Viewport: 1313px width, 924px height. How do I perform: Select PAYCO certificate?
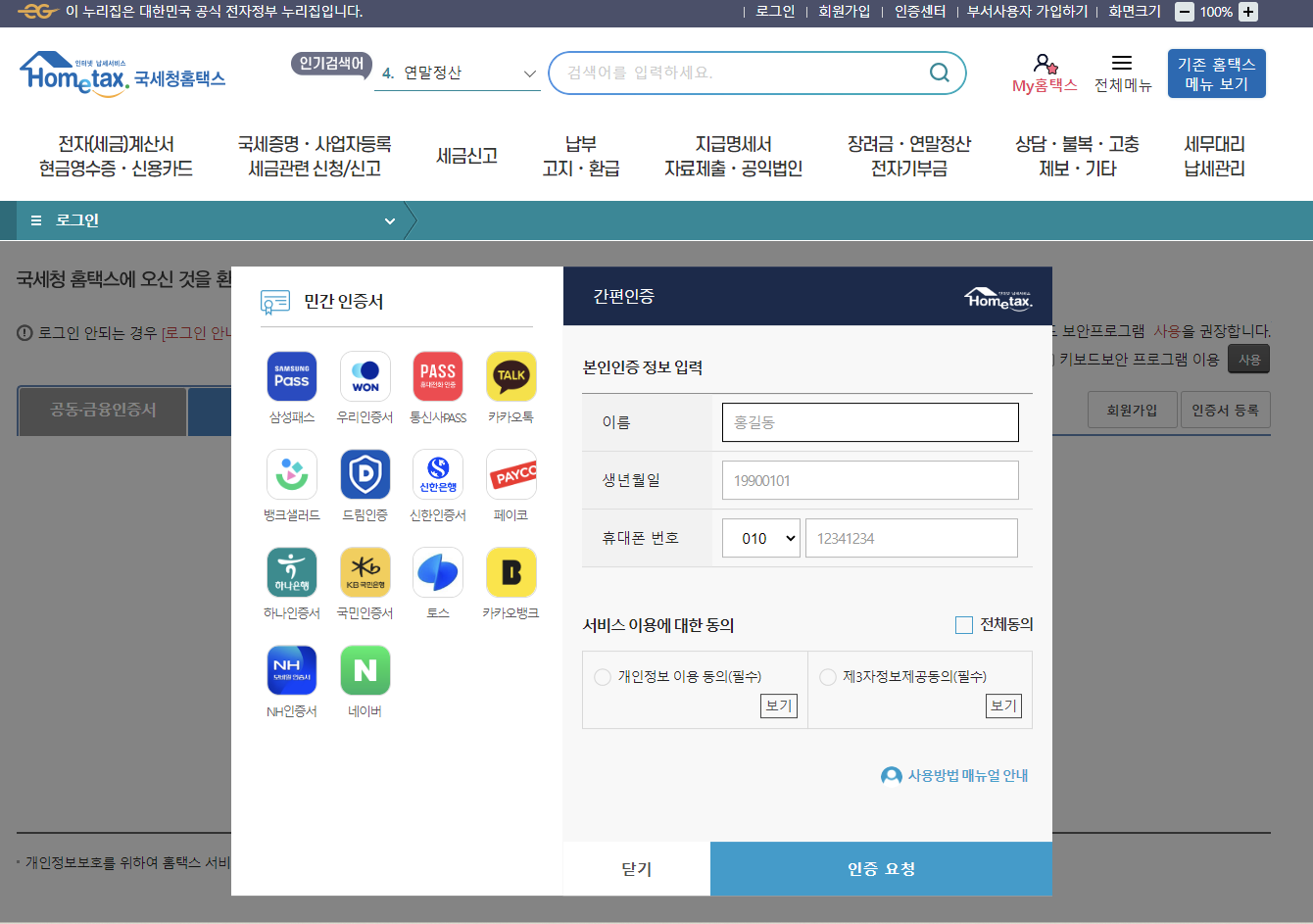click(511, 473)
